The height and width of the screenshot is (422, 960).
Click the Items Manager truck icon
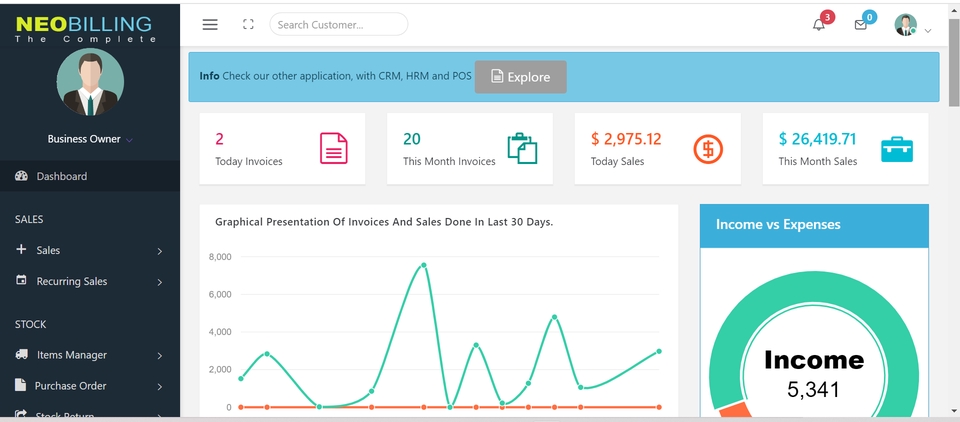click(21, 354)
